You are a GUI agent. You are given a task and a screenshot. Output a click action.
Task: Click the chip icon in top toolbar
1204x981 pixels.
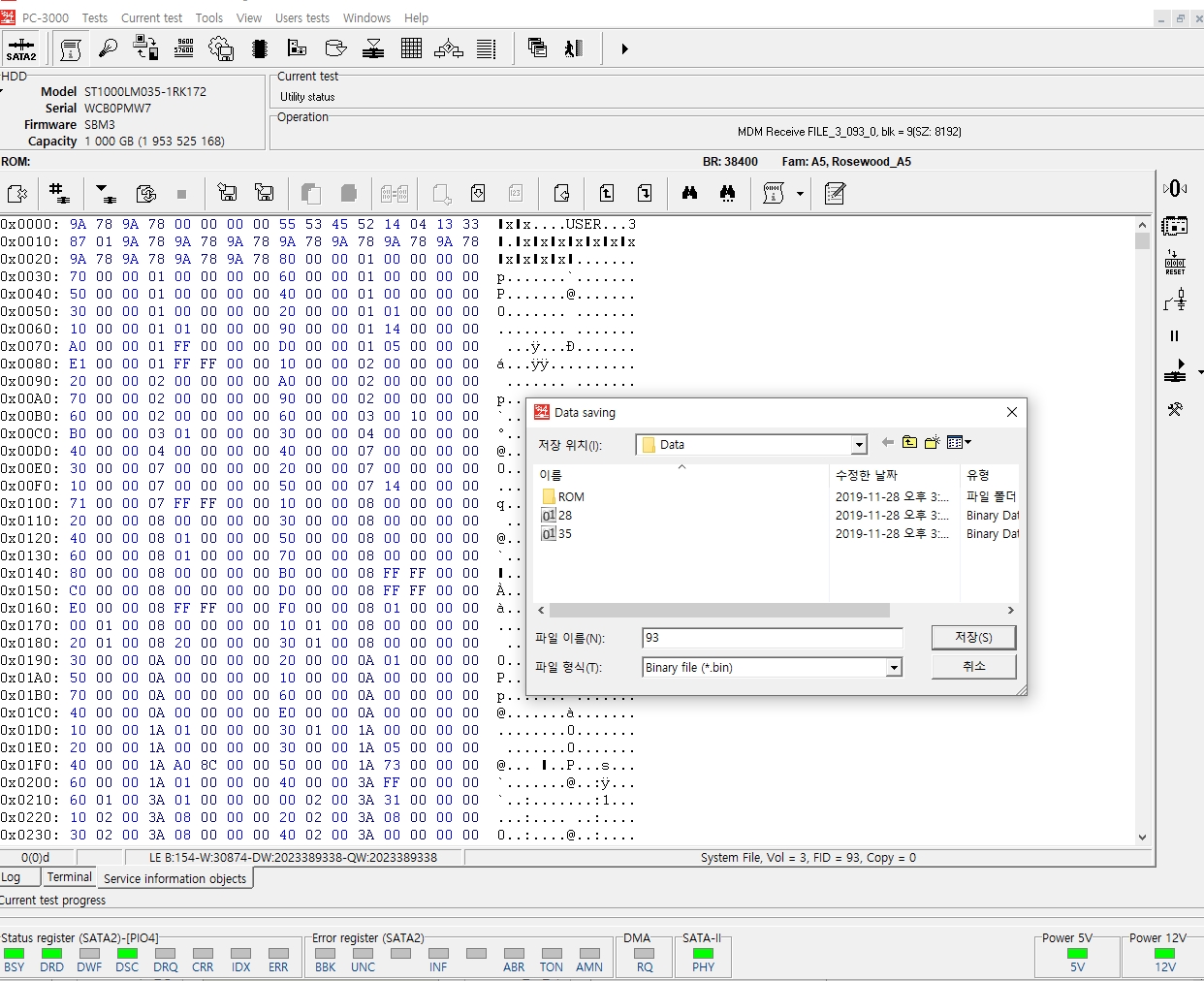(259, 48)
